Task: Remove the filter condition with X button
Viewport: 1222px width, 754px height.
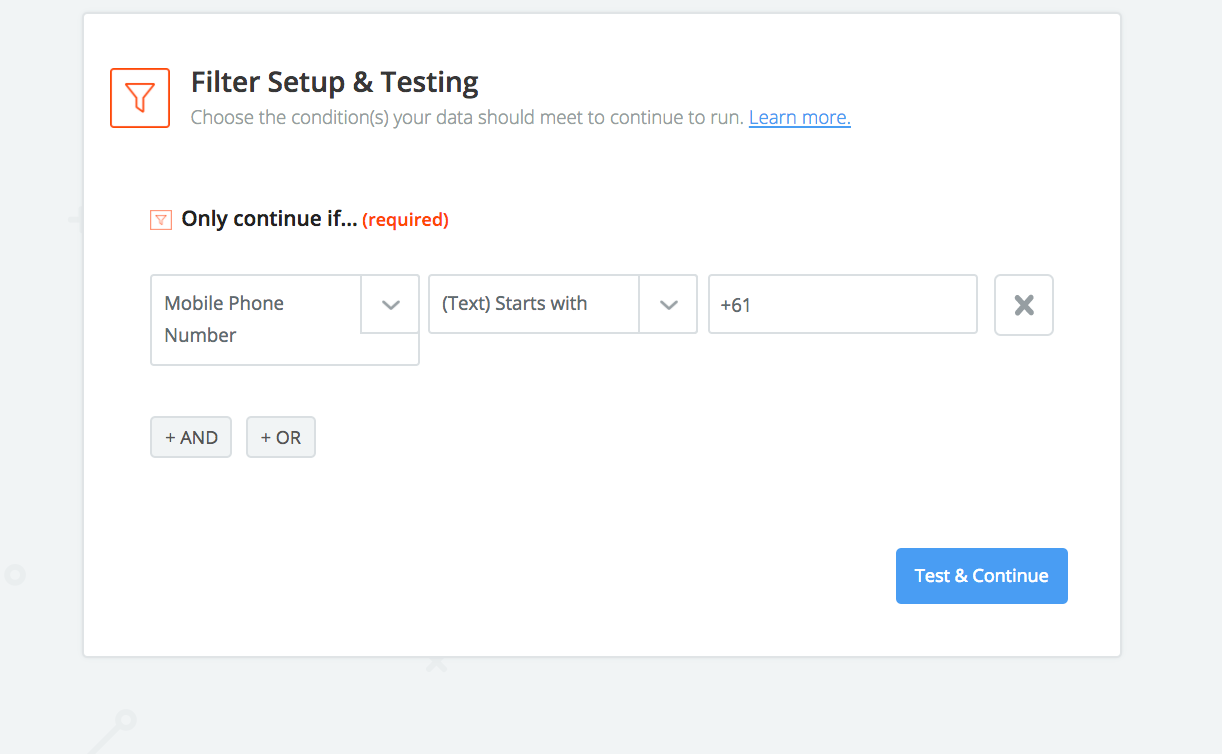Action: tap(1024, 305)
